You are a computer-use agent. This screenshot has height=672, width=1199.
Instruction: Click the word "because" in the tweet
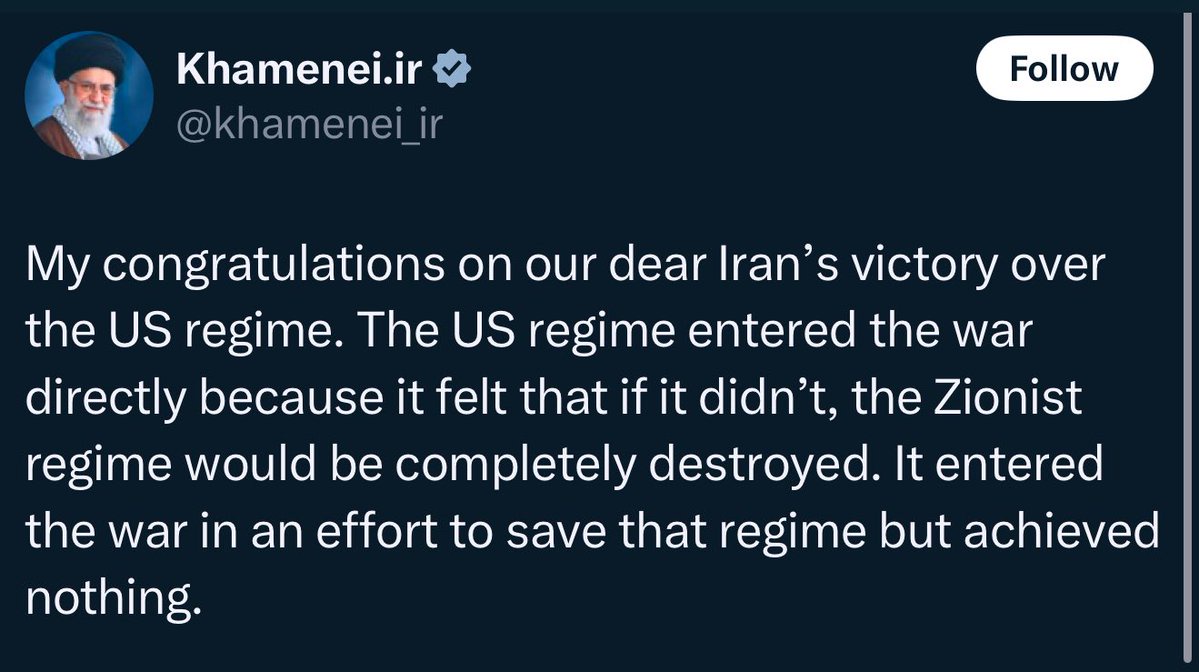291,398
